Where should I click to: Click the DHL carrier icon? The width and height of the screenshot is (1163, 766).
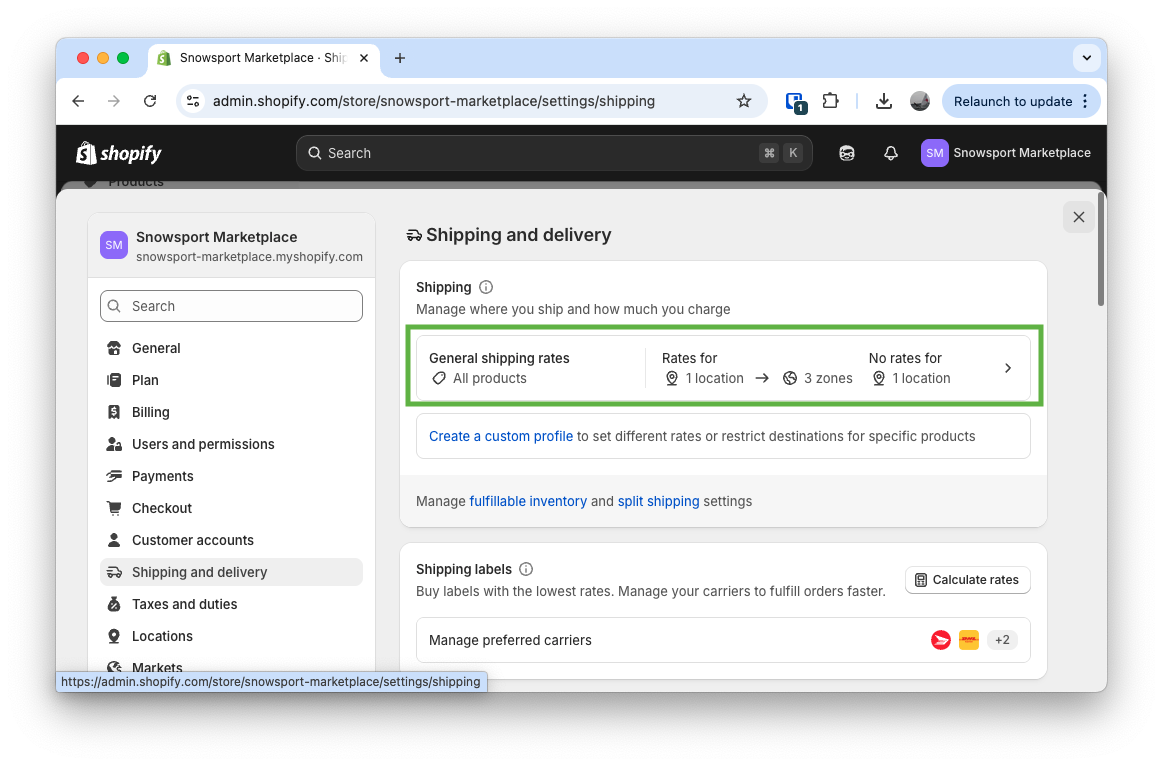pyautogui.click(x=968, y=639)
